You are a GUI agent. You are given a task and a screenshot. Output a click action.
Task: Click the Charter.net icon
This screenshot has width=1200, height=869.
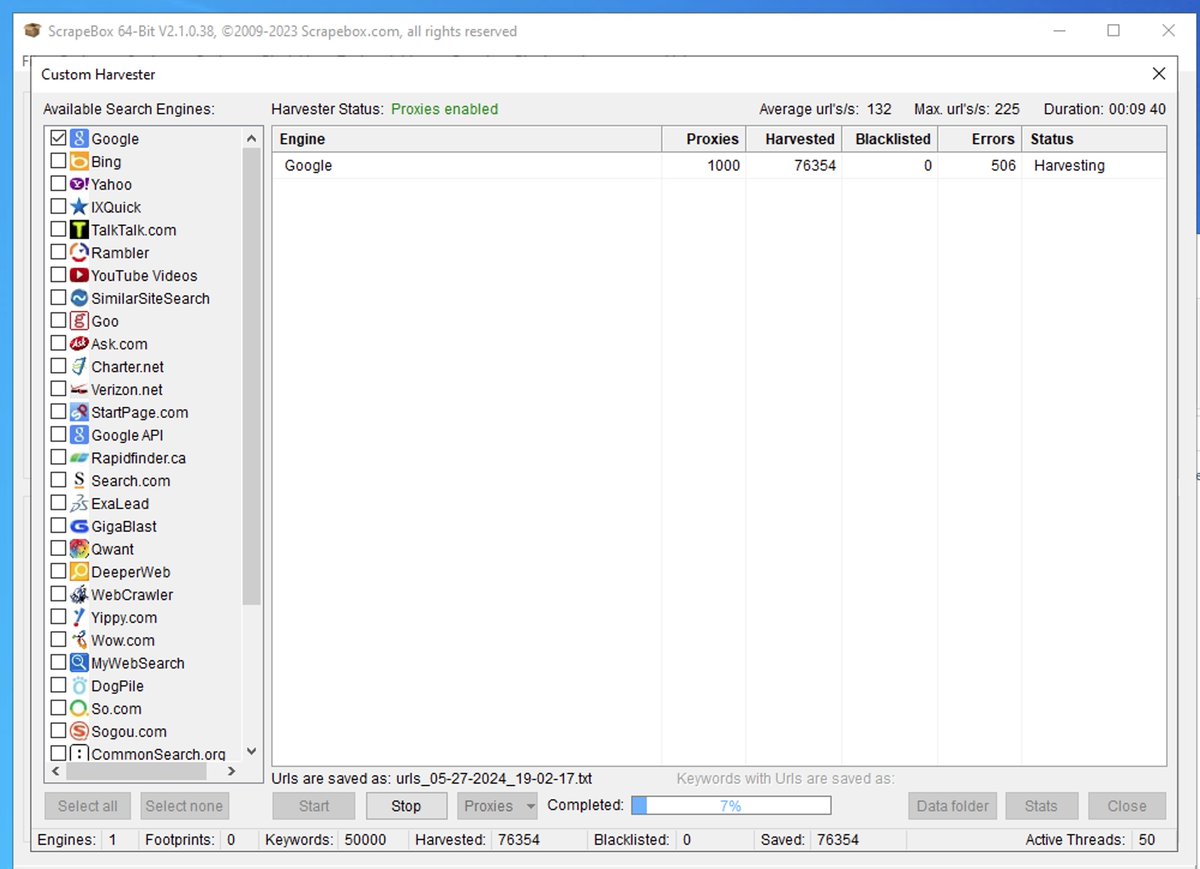coord(79,367)
